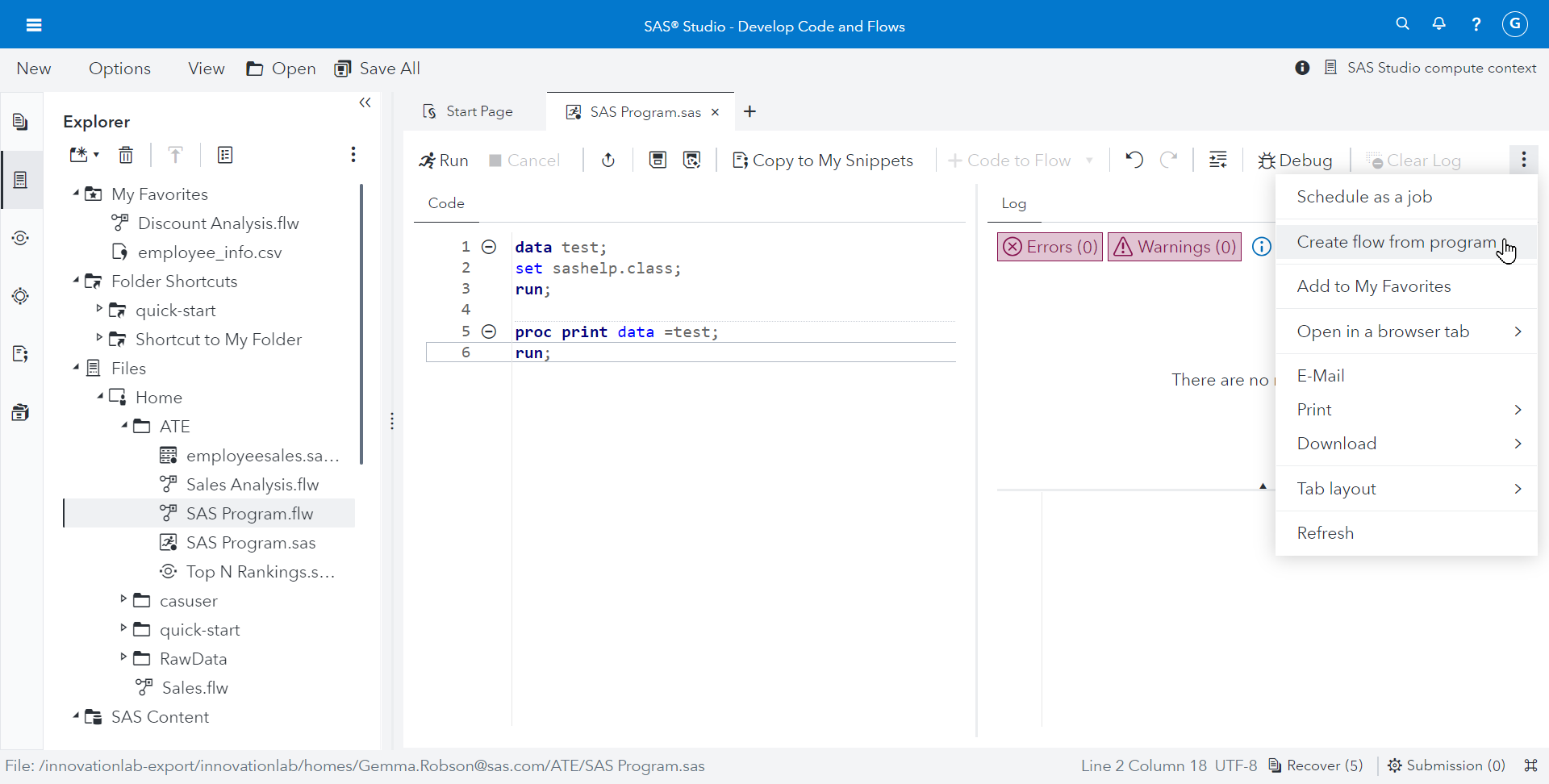Collapse the Explorer panel with the double-chevron

click(365, 102)
